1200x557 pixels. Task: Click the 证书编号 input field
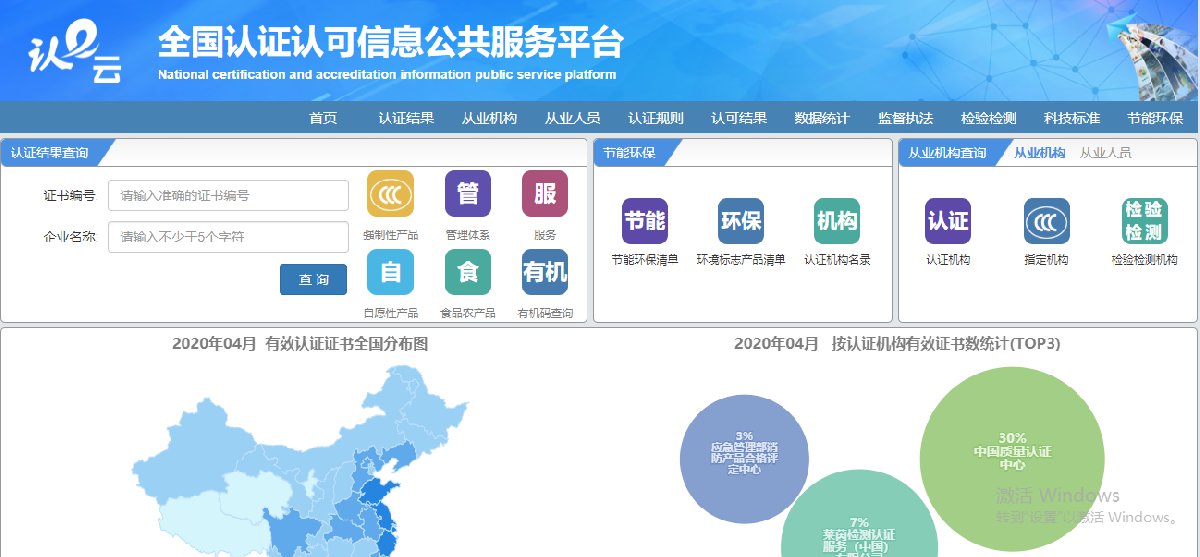click(228, 196)
